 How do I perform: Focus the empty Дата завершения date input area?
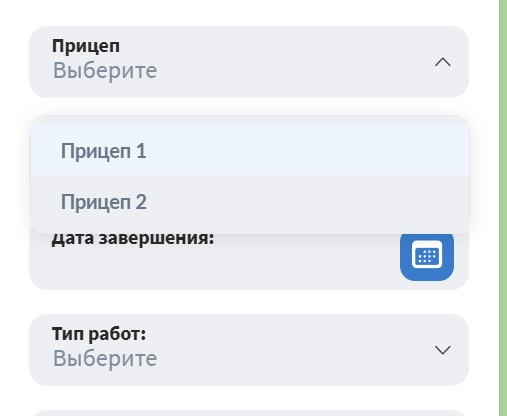coord(213,267)
